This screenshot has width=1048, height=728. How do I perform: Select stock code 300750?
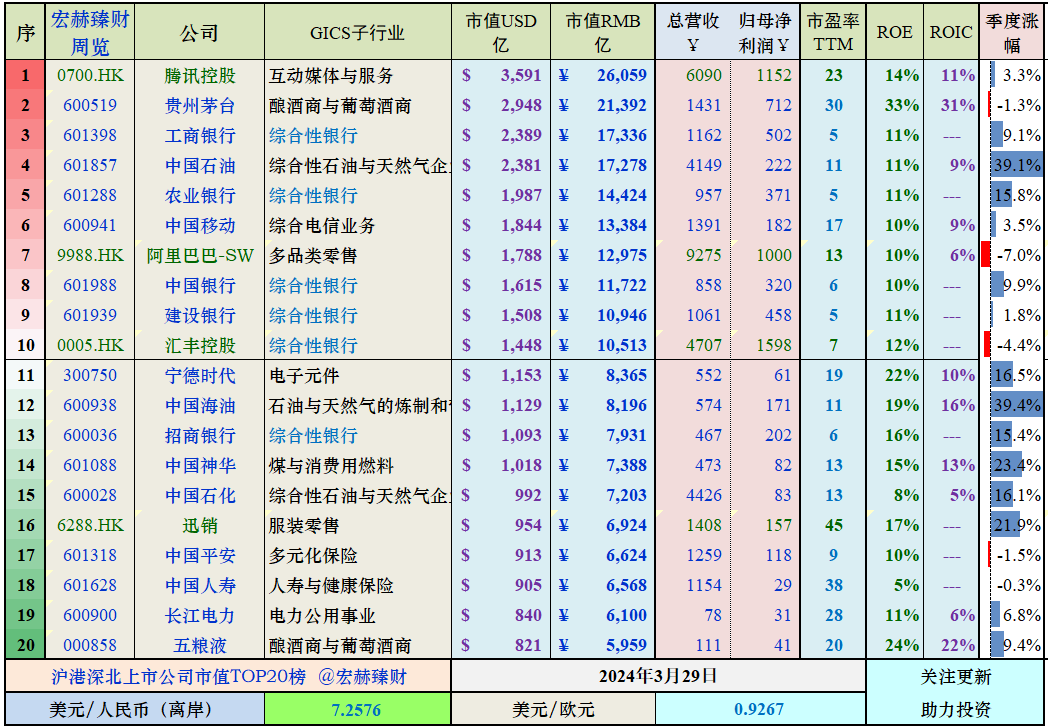click(x=90, y=376)
